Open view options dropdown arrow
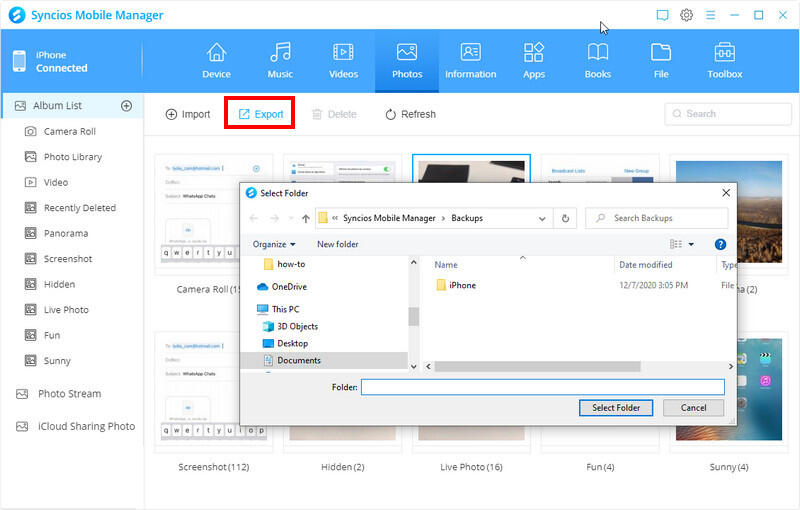 coord(691,244)
